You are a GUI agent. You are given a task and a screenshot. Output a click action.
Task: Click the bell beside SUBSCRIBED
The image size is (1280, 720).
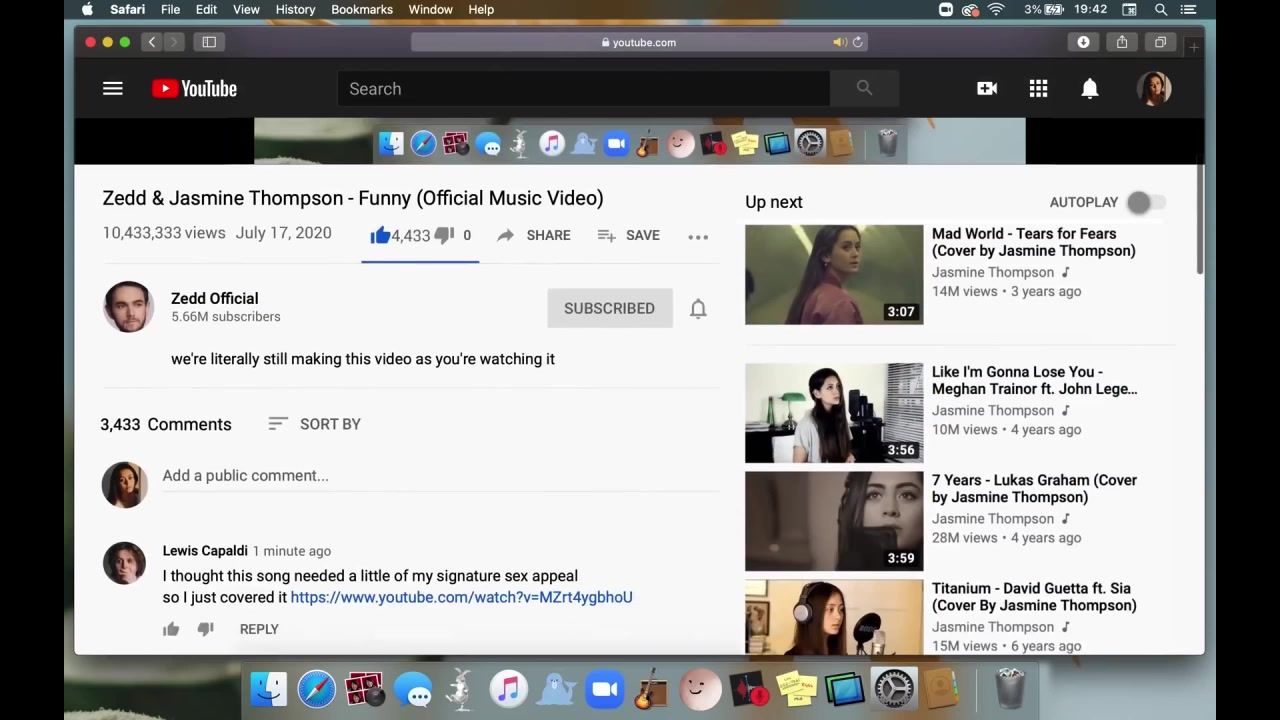[698, 308]
